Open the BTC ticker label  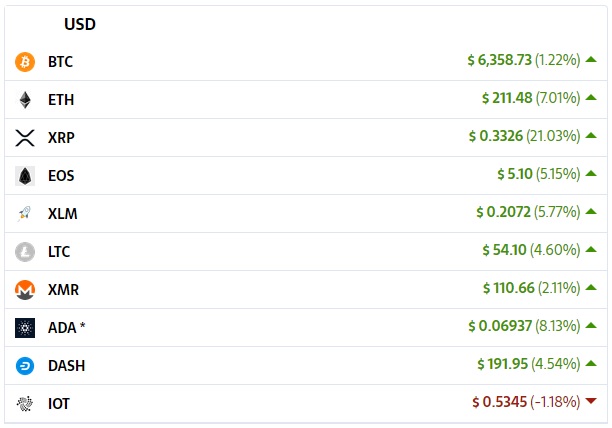coord(60,62)
